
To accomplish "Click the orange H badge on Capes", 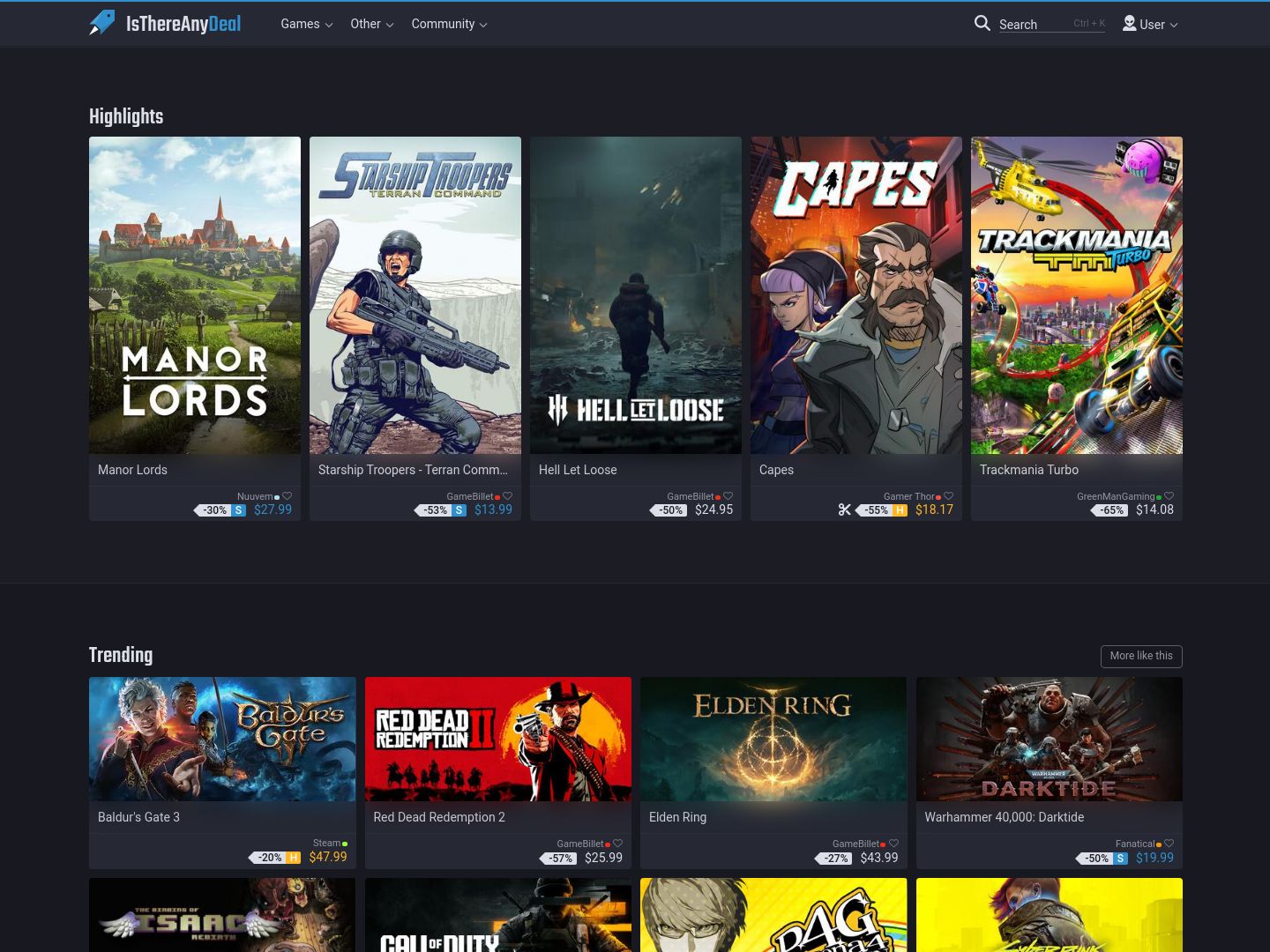I will pos(900,509).
